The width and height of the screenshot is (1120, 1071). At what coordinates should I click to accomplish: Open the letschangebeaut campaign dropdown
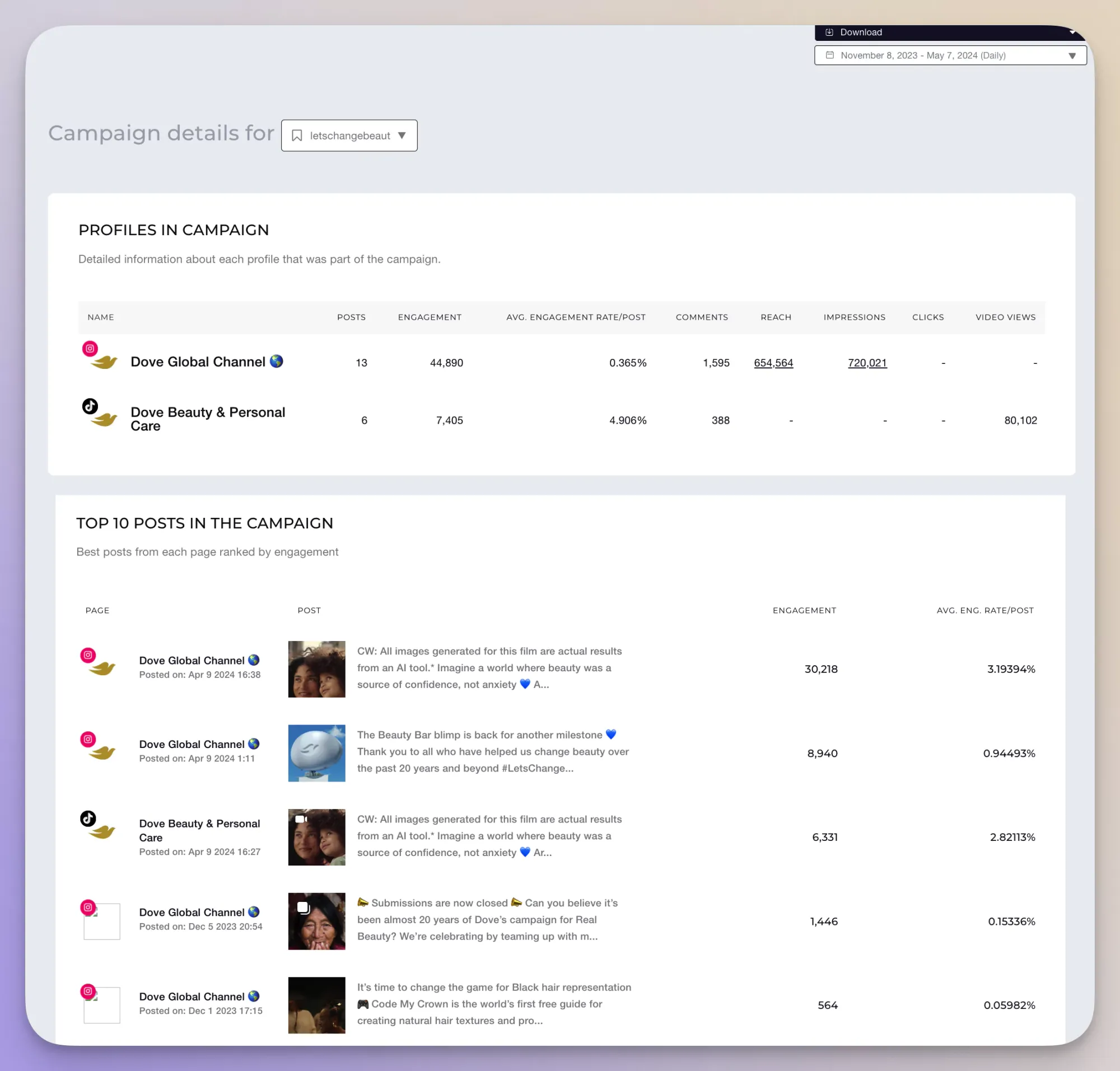349,135
